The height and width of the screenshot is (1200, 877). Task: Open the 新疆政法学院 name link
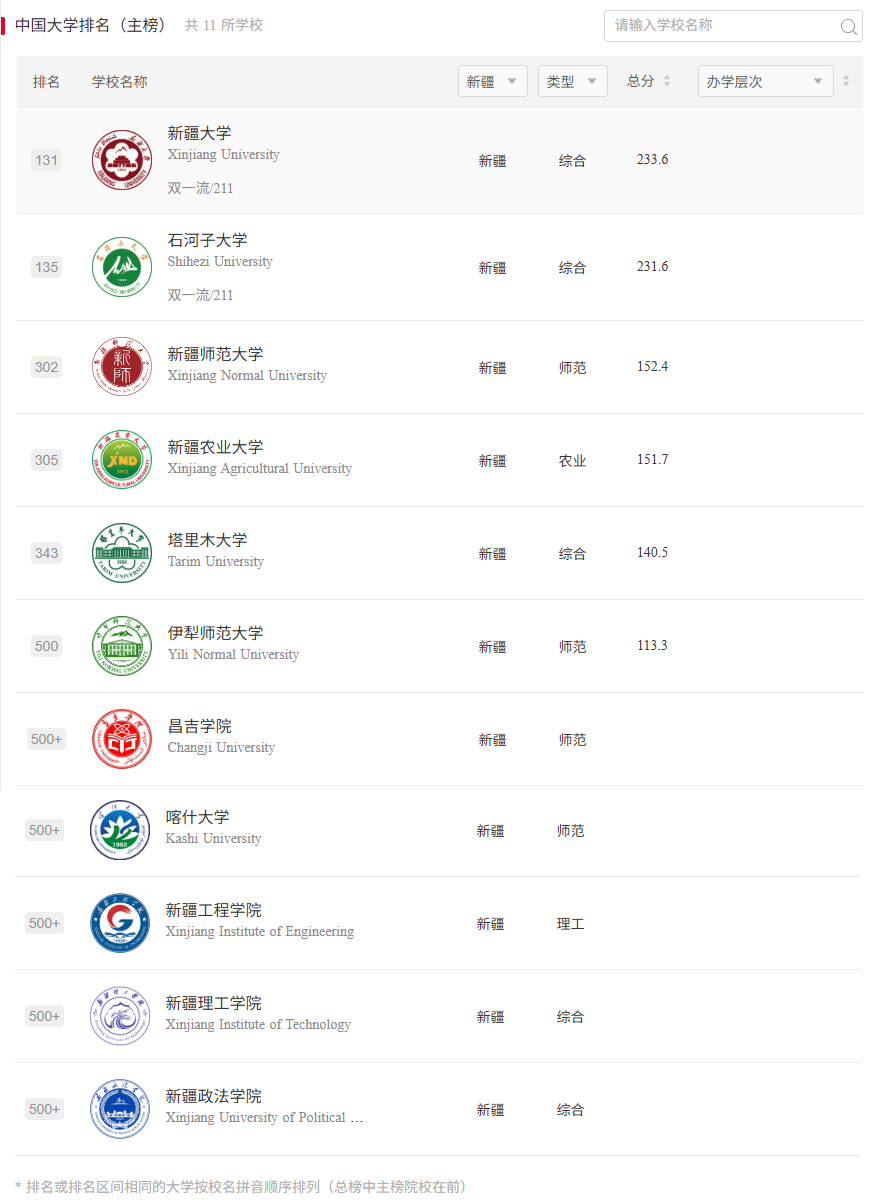(213, 1096)
